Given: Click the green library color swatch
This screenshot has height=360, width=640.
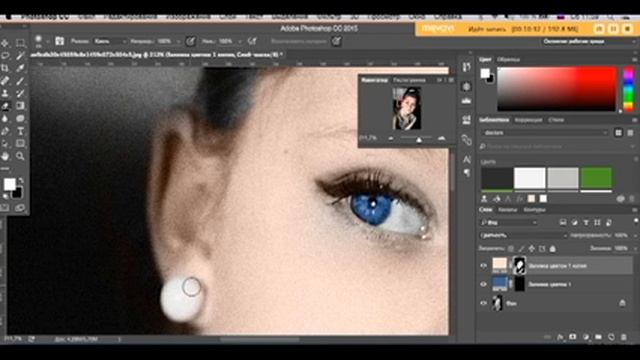Looking at the screenshot, I should [x=596, y=178].
